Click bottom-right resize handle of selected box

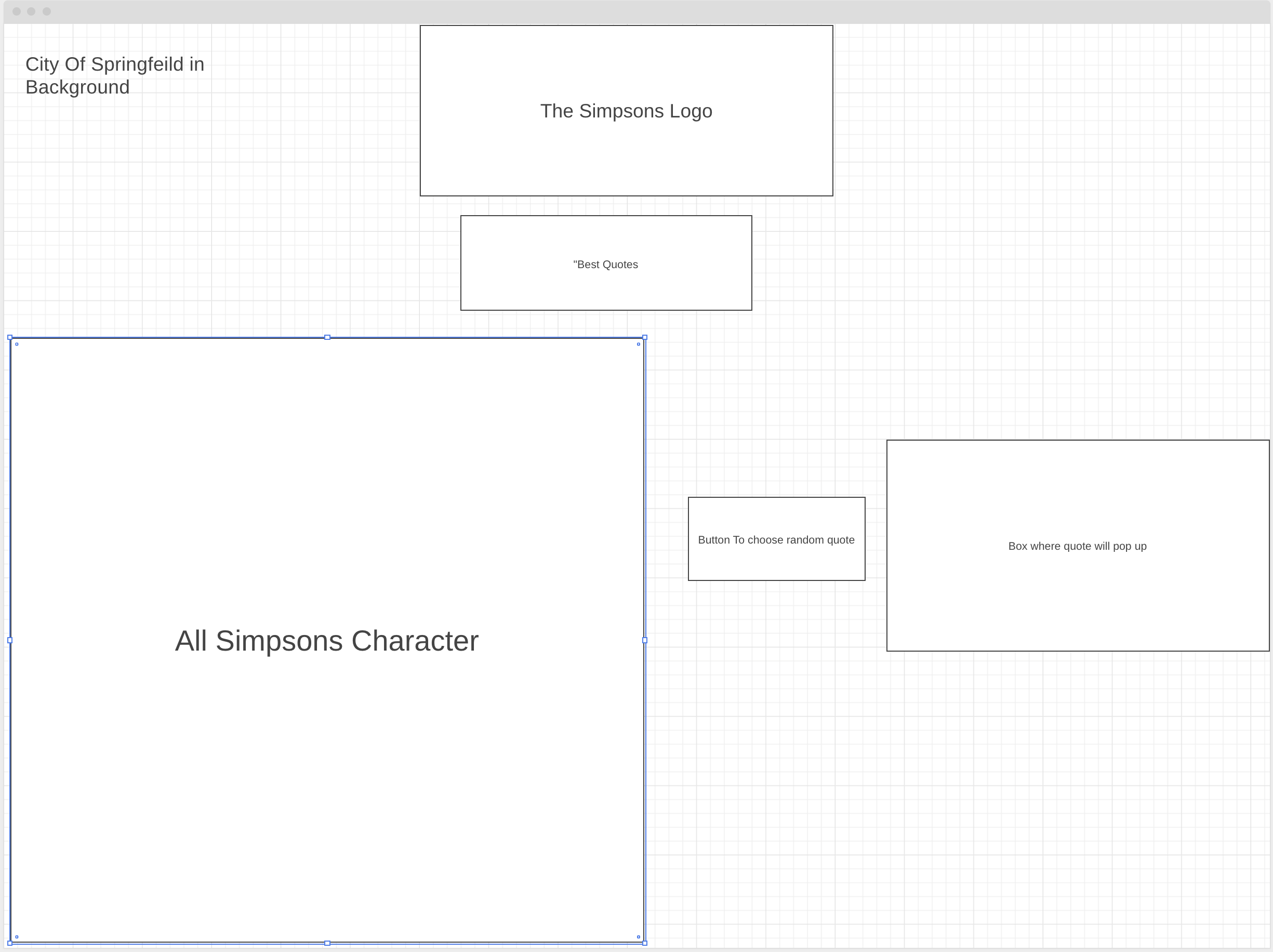pyautogui.click(x=645, y=943)
